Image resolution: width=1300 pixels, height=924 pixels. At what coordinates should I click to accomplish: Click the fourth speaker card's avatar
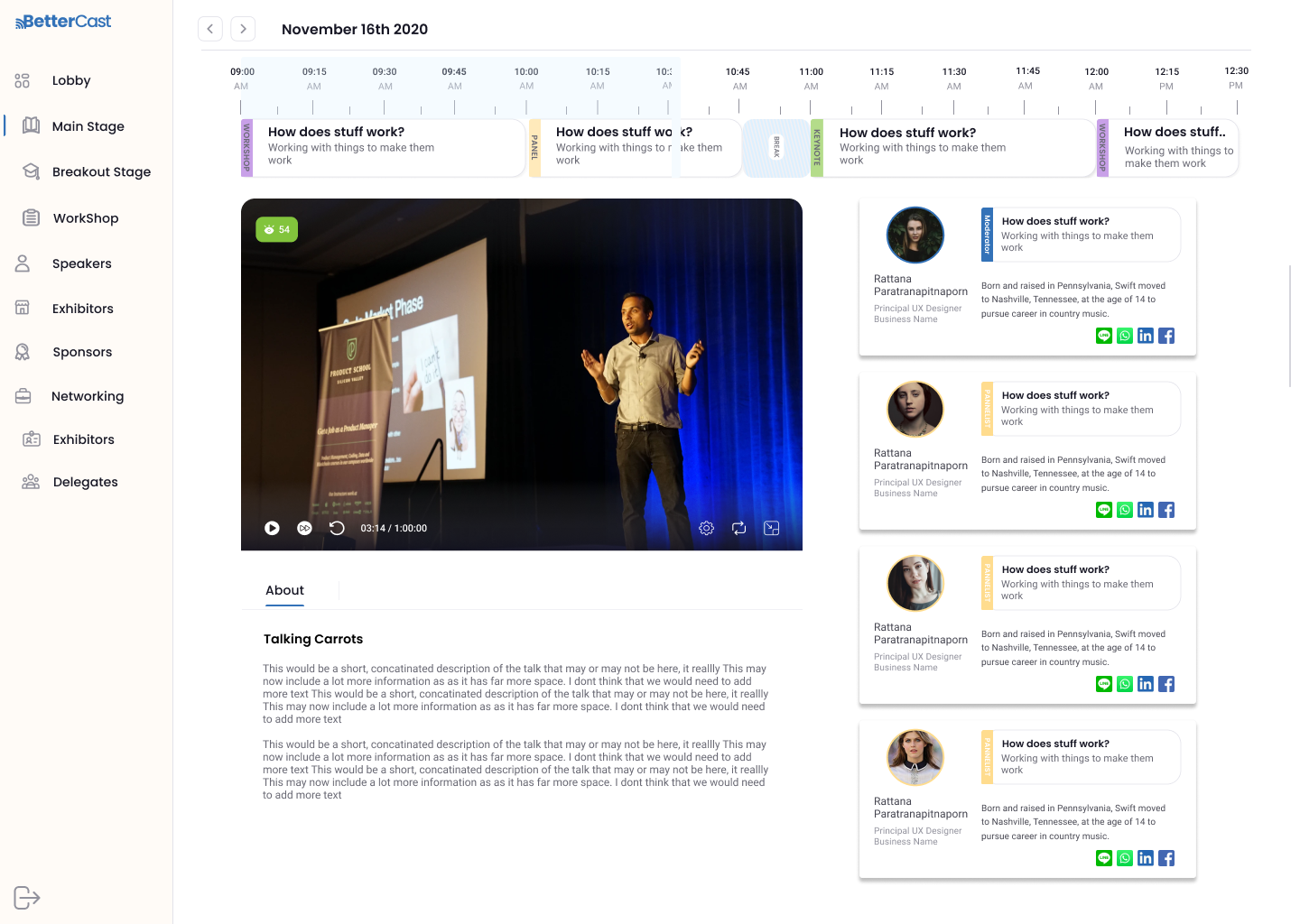pos(915,758)
